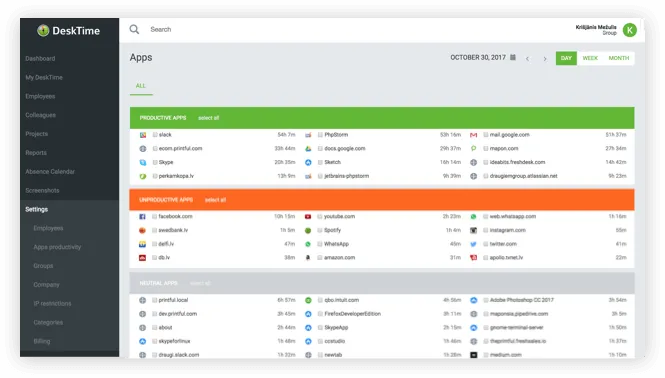Image resolution: width=665 pixels, height=378 pixels.
Task: Click the youtube.com icon
Action: coord(308,217)
